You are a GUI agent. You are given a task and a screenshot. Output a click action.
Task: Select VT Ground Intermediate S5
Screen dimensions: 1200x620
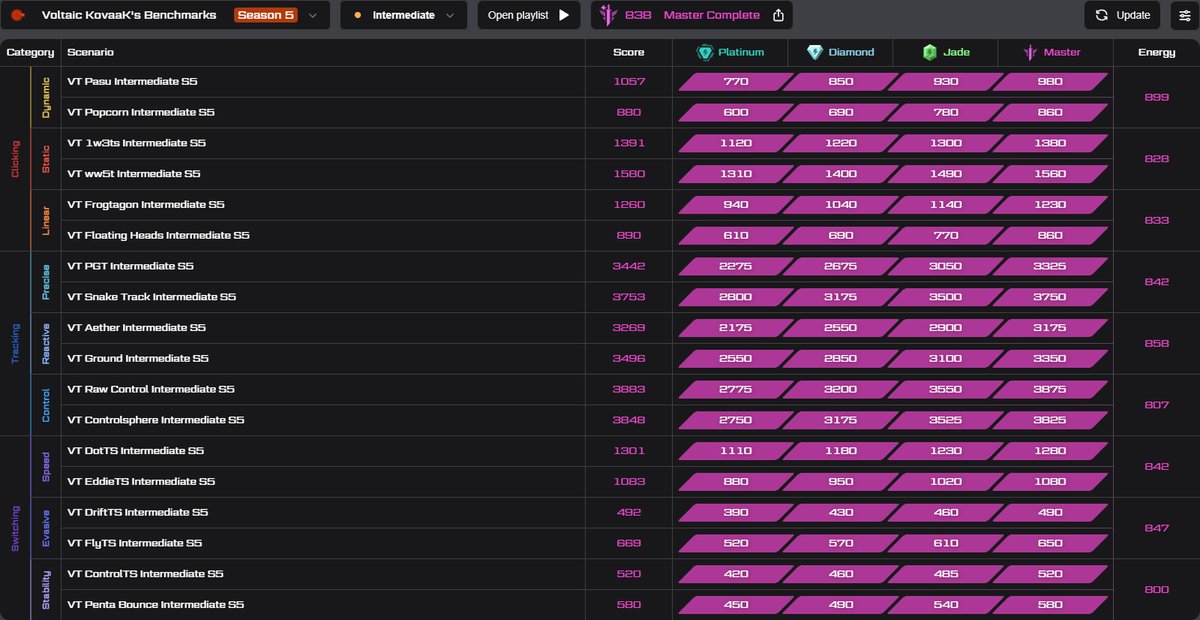click(137, 359)
